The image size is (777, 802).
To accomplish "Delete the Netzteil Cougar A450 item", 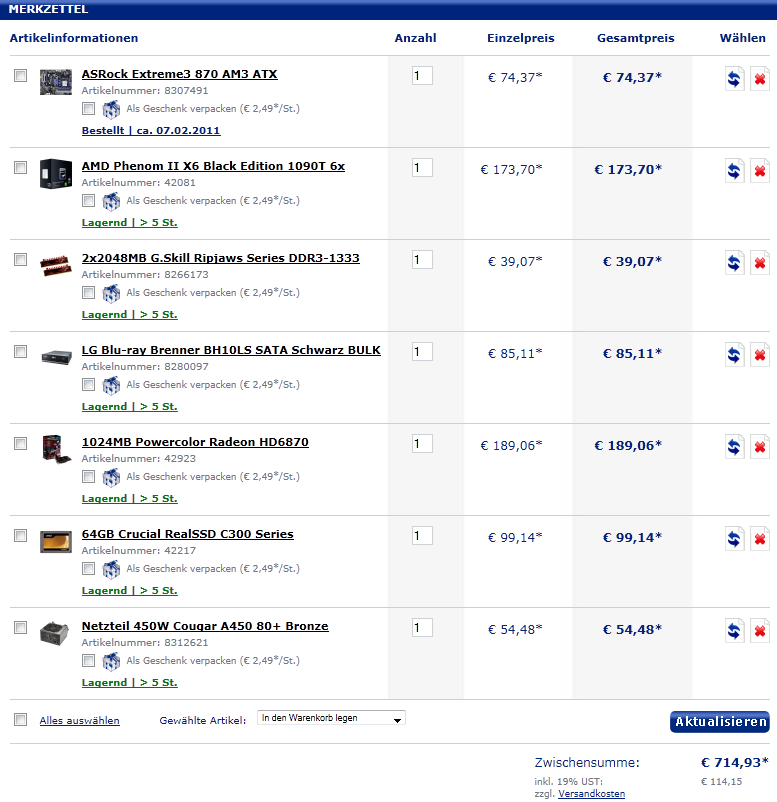I will 760,631.
